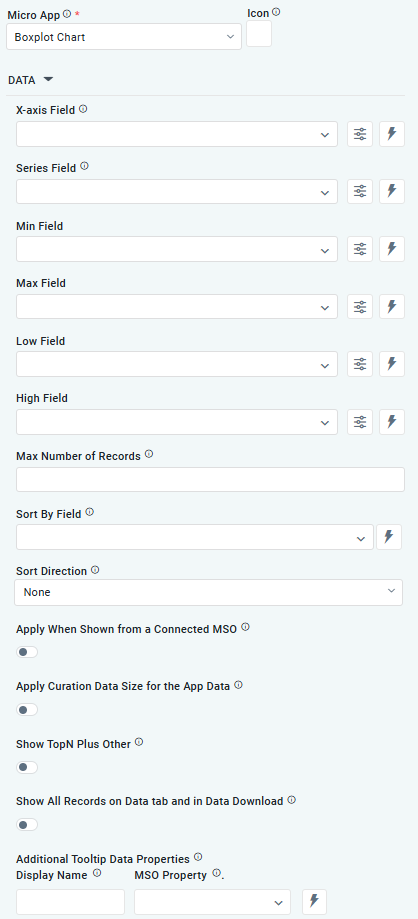Expand the Min Field dropdown
The image size is (418, 919).
pyautogui.click(x=177, y=249)
